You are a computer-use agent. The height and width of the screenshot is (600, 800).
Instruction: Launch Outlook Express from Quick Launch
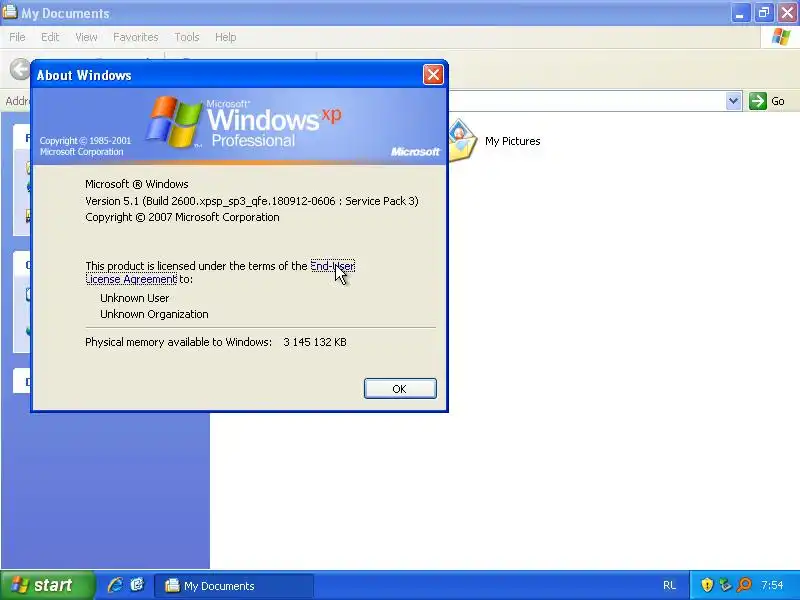point(137,585)
